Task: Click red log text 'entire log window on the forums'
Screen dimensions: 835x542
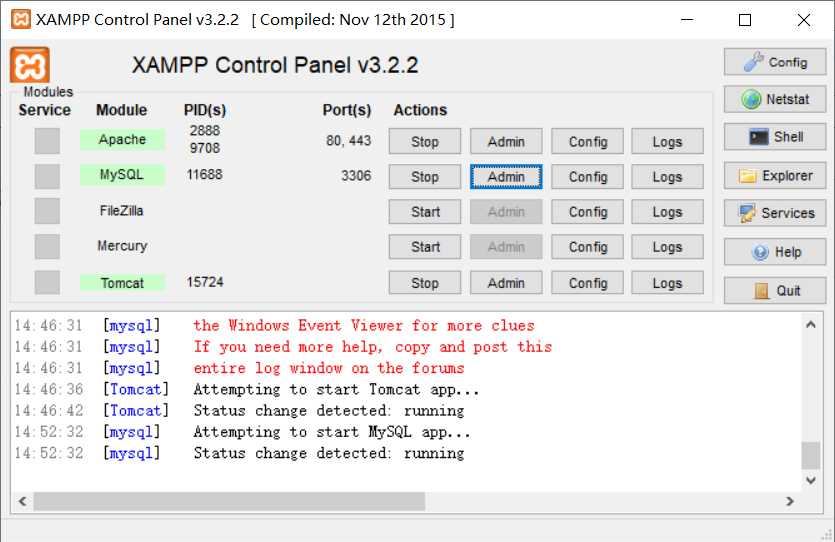Action: (x=329, y=368)
